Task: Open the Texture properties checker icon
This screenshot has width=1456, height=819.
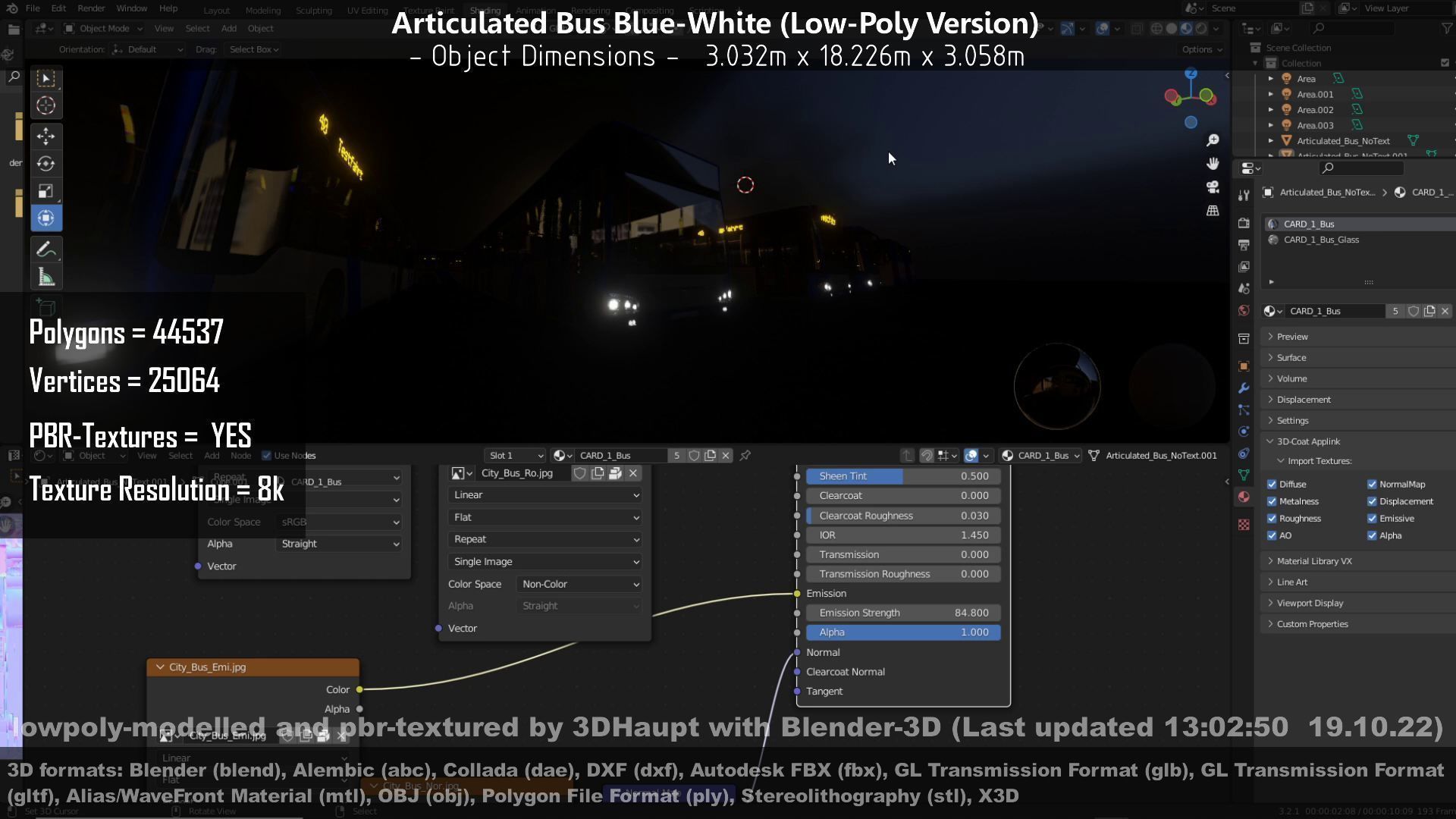Action: [x=1244, y=525]
